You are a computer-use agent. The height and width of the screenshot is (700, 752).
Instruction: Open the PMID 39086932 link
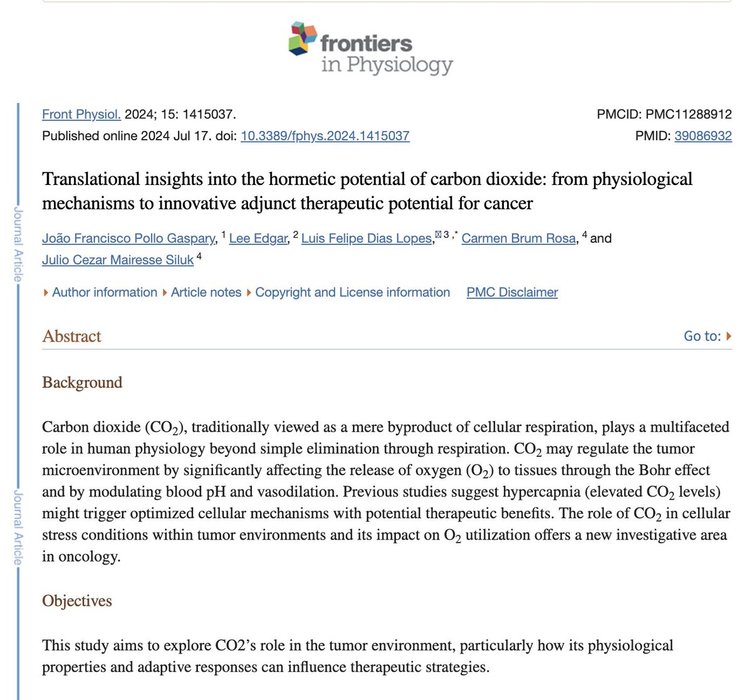(703, 136)
